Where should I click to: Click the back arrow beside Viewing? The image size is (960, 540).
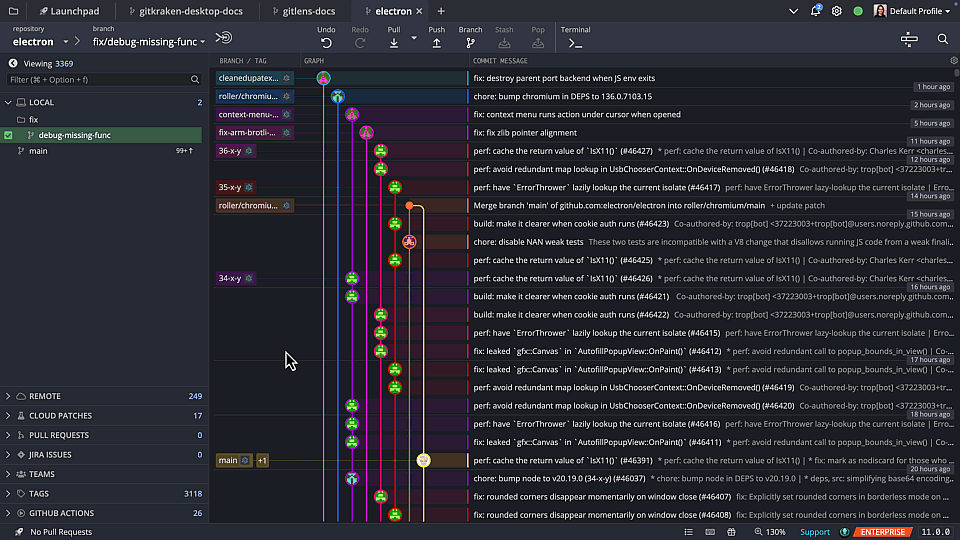click(x=13, y=63)
